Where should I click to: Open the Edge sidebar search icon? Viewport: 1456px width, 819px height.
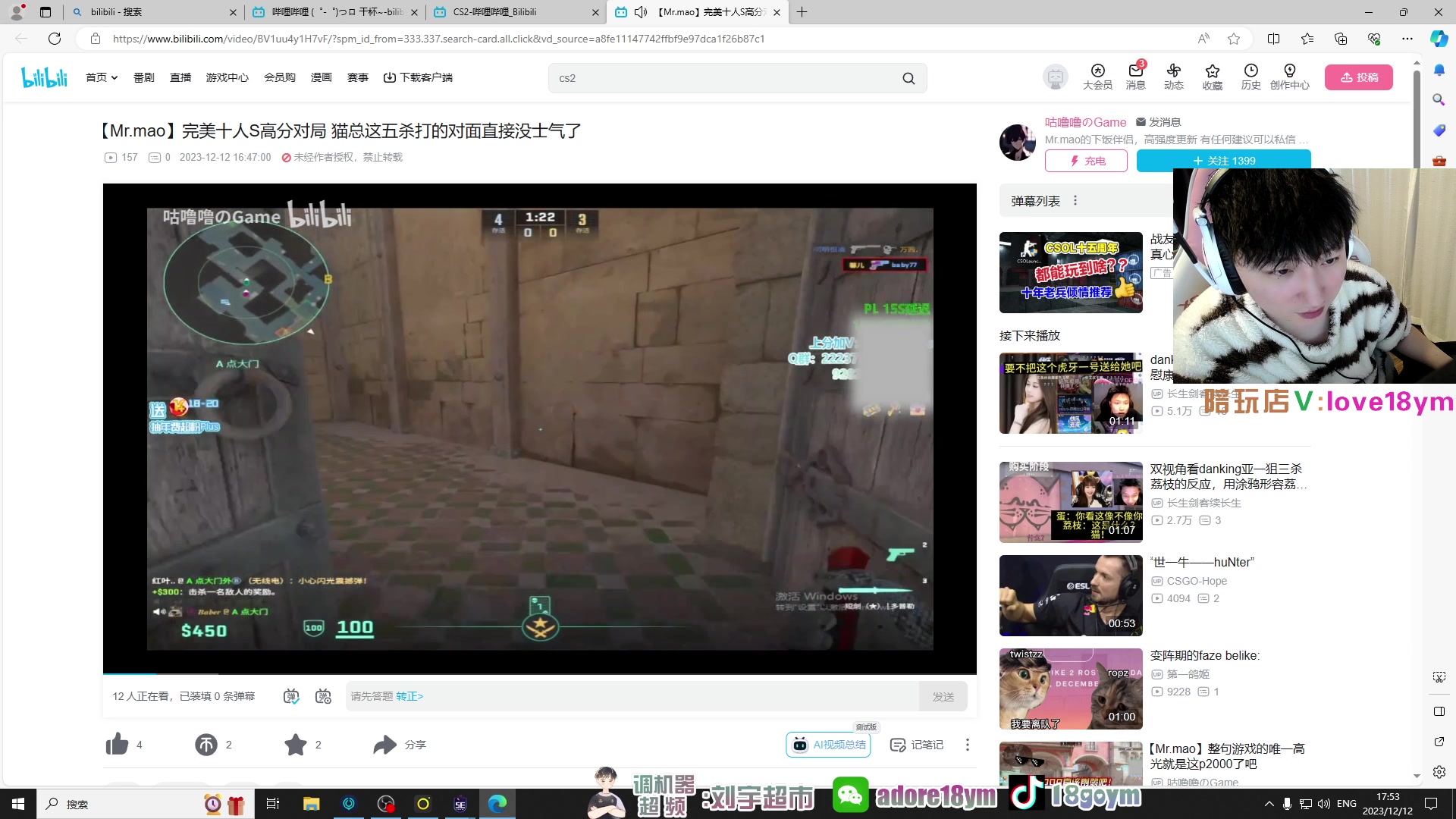coord(1439,100)
